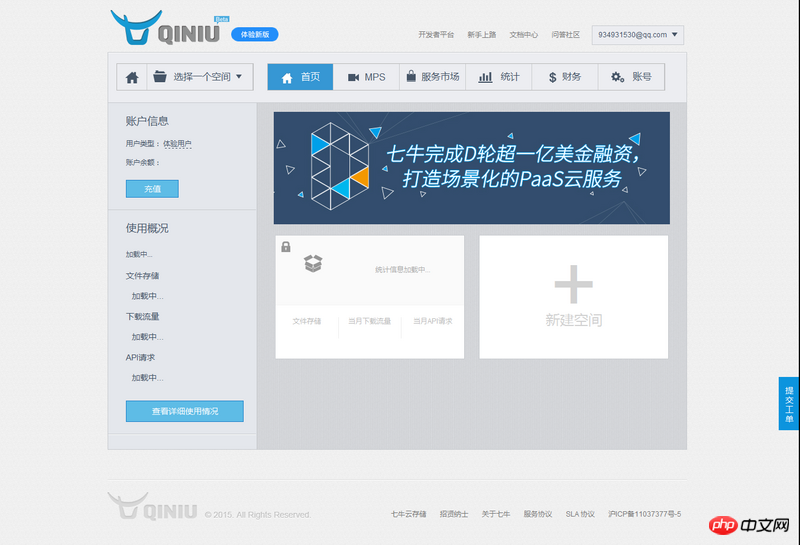Click the 新建空间 label
Screen dimensions: 800x545
573,320
